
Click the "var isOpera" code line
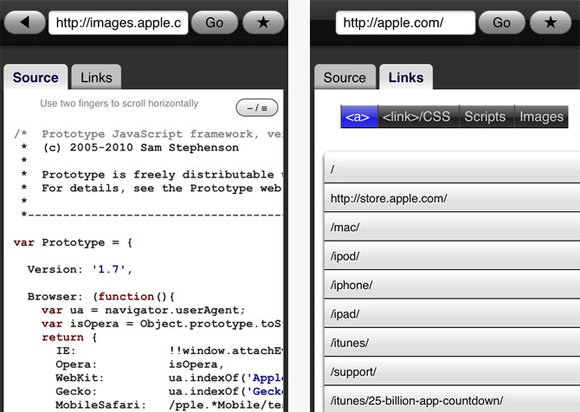pyautogui.click(x=162, y=324)
